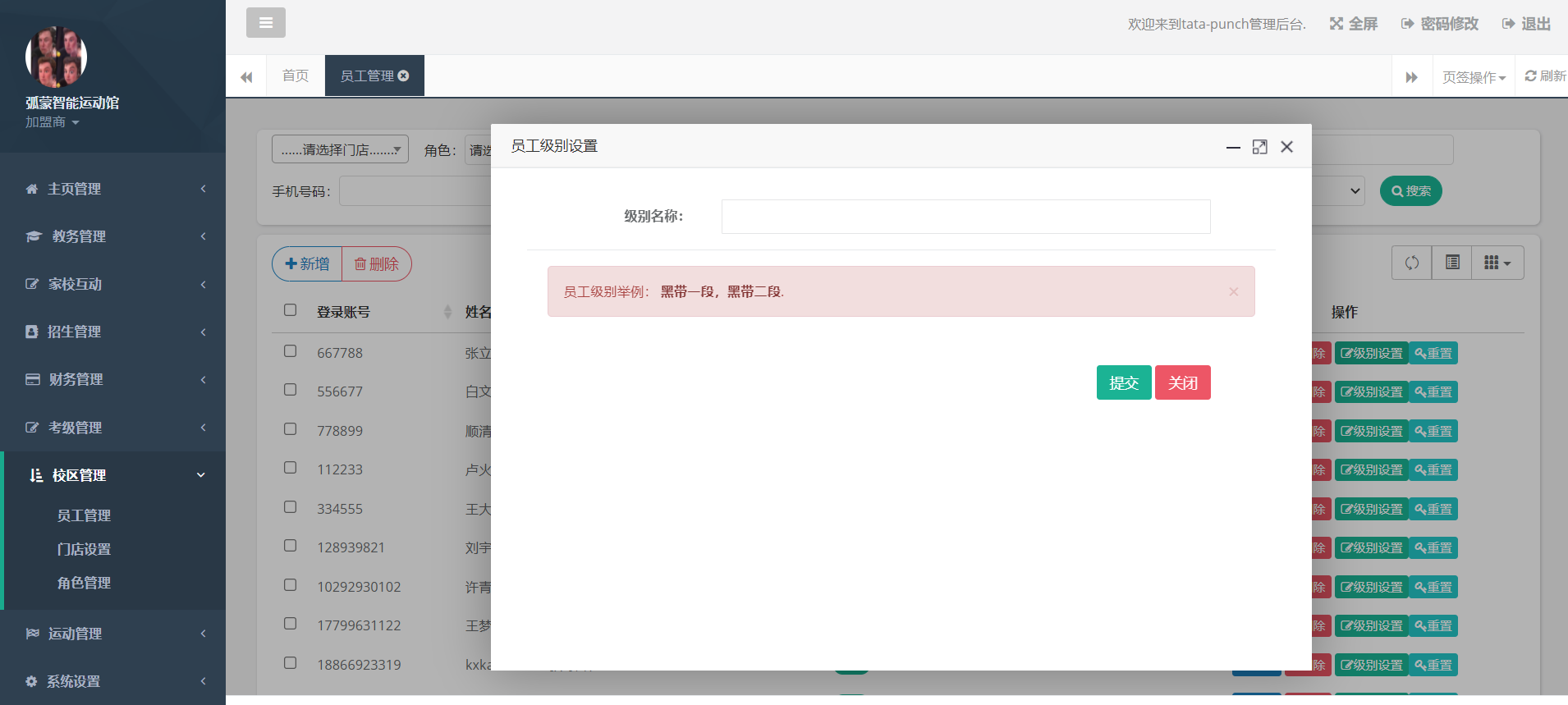Open the columns grid icon dropdown
Image resolution: width=1568 pixels, height=705 pixels.
(1497, 263)
